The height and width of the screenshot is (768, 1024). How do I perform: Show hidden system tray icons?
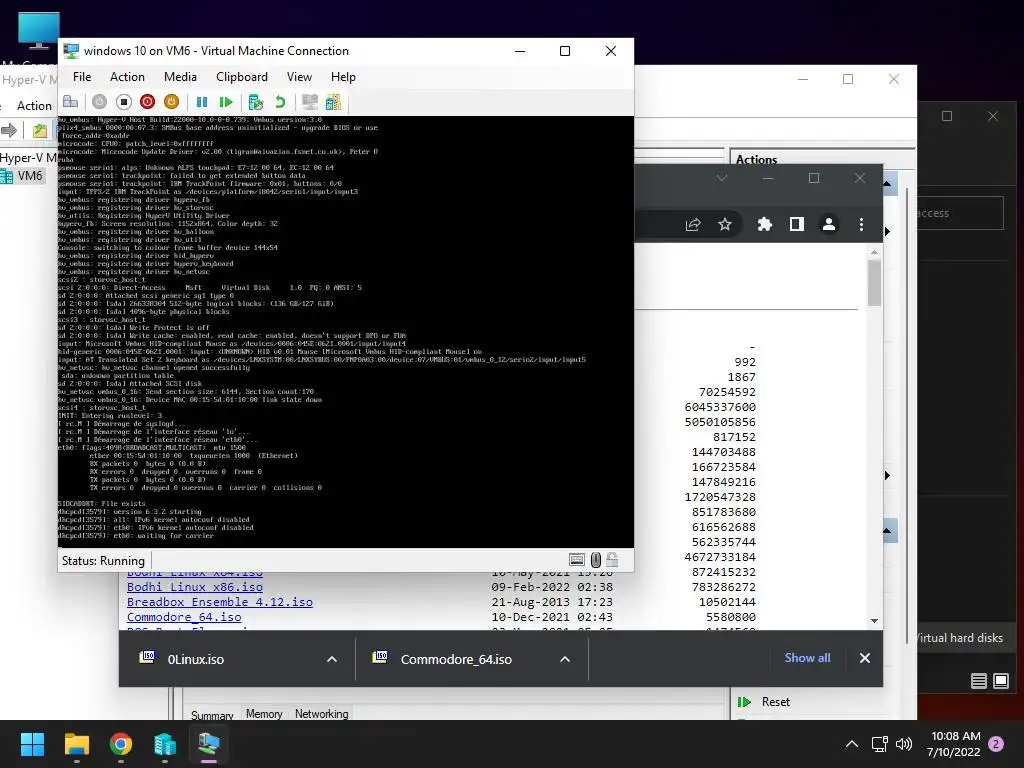(x=852, y=744)
